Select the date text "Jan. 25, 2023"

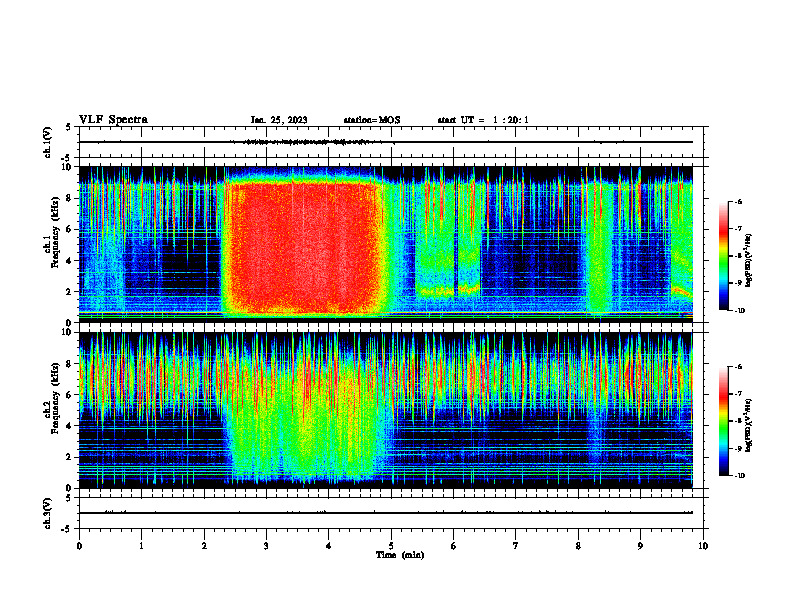click(279, 120)
